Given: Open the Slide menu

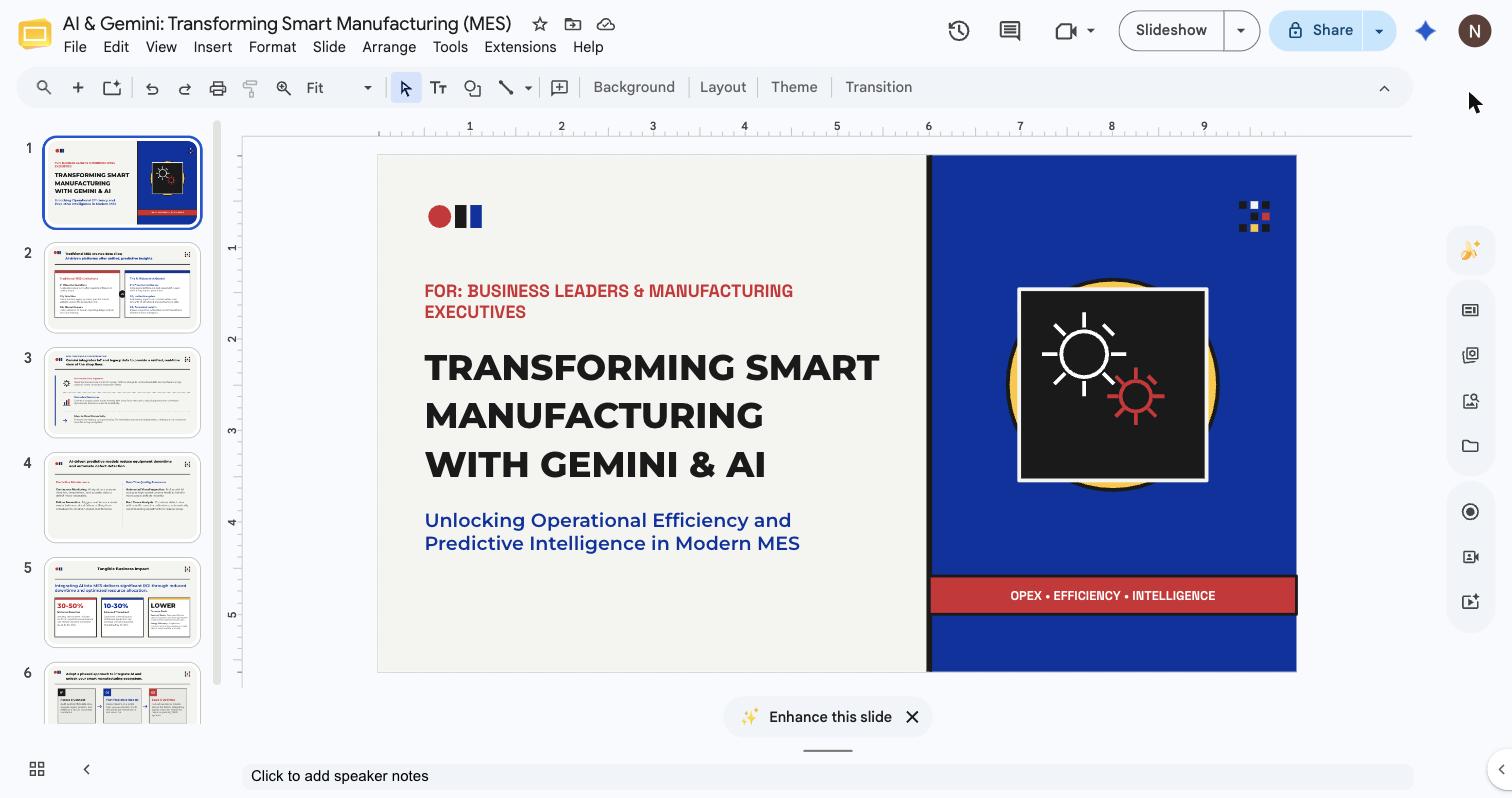Looking at the screenshot, I should click(329, 47).
